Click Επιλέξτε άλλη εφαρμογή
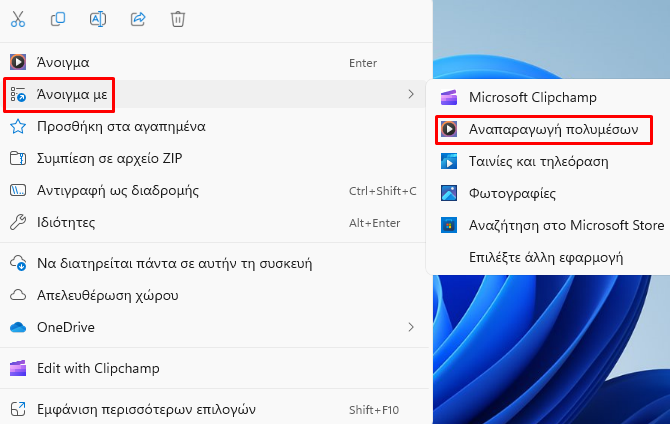 [551, 257]
